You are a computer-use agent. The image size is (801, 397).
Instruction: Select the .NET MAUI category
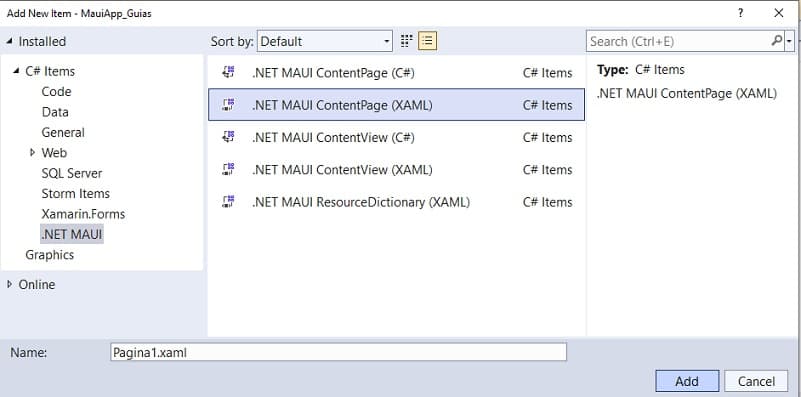(72, 235)
